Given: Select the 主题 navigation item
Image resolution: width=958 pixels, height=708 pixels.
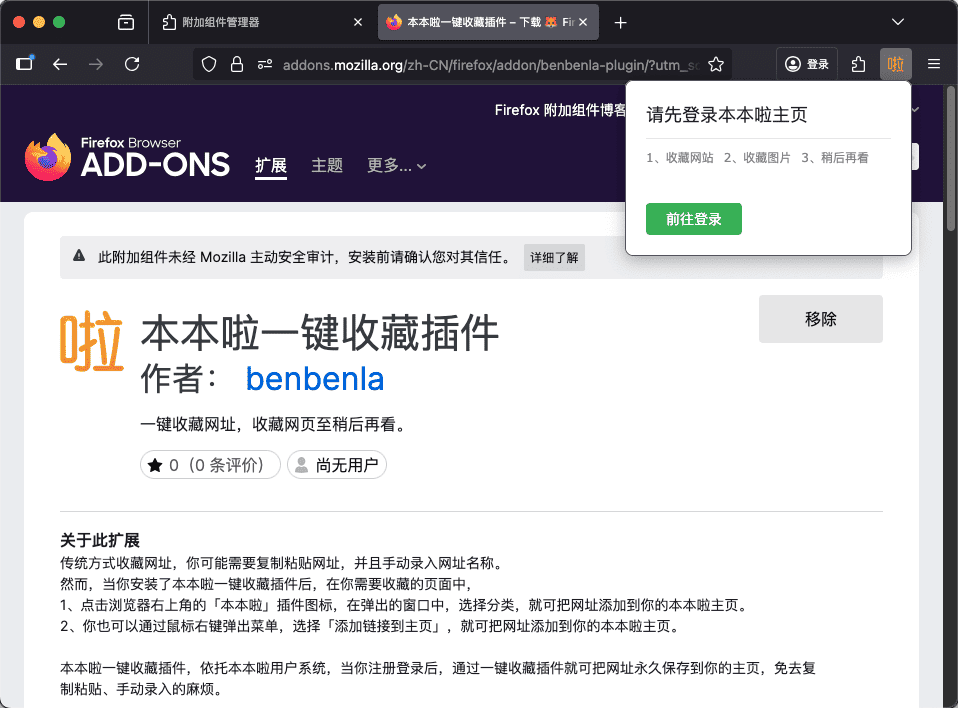Looking at the screenshot, I should tap(327, 166).
